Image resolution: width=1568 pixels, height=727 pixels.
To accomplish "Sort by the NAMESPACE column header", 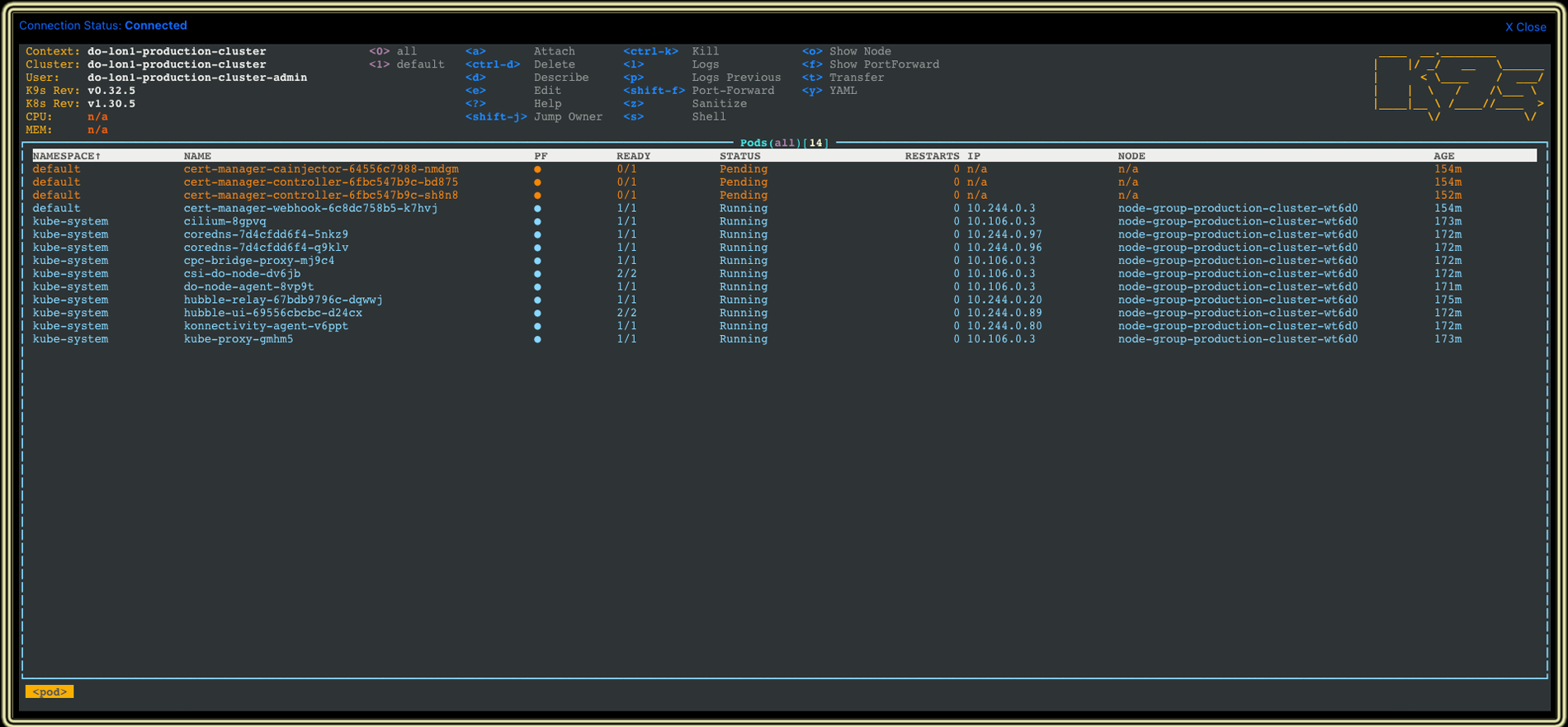I will tap(66, 156).
